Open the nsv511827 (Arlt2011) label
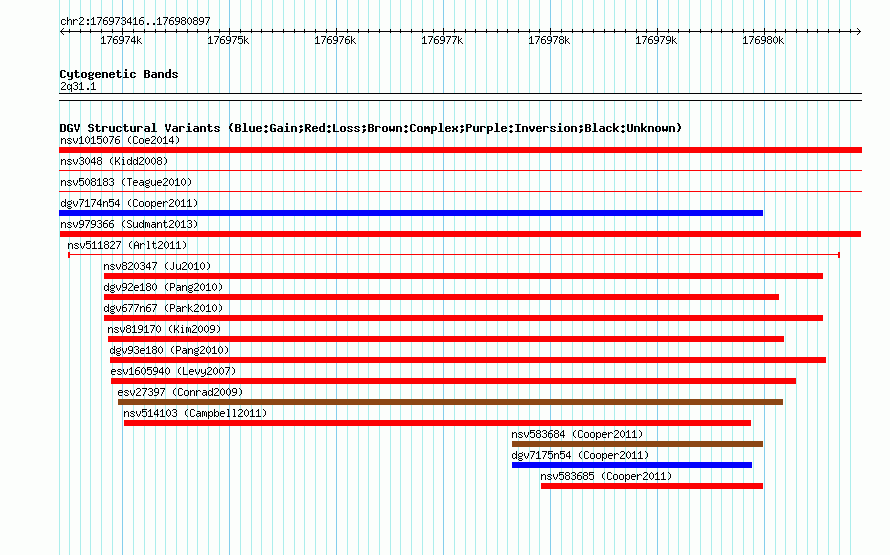This screenshot has width=890, height=555. 127,245
